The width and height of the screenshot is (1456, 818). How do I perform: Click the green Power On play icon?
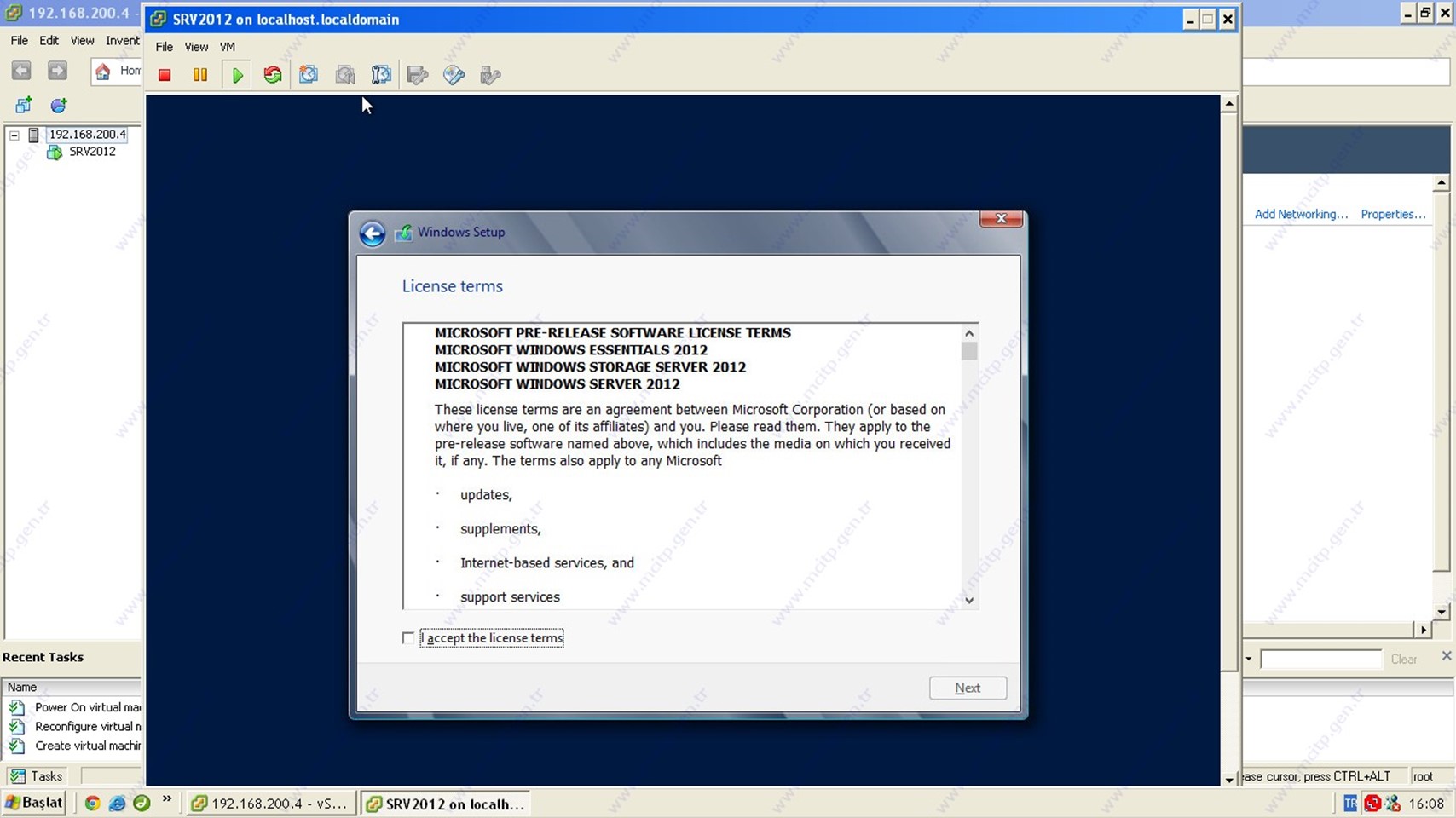point(238,75)
